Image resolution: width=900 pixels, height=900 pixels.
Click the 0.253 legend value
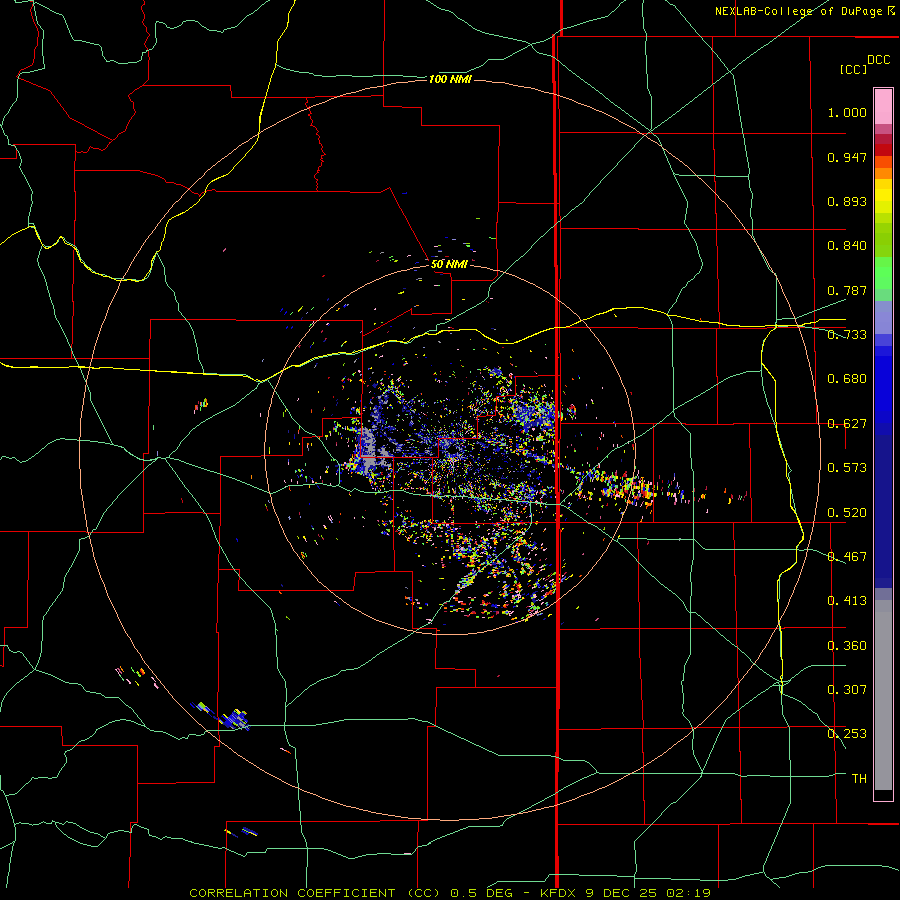pyautogui.click(x=847, y=734)
